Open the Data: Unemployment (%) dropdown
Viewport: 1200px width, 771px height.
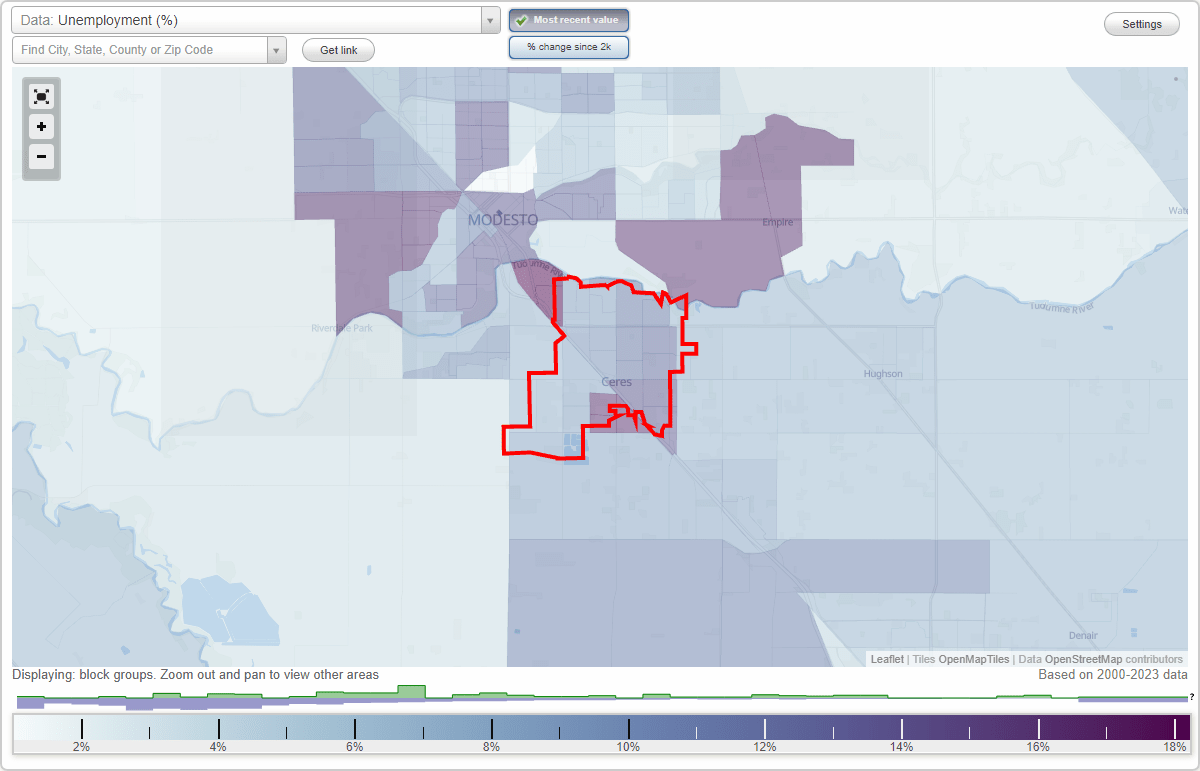tap(250, 19)
